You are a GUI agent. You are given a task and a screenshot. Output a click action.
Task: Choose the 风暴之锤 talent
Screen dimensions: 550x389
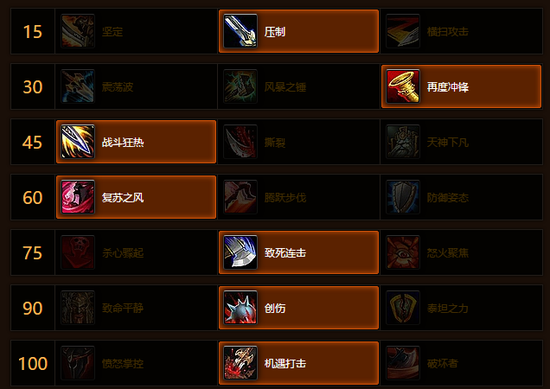point(299,86)
